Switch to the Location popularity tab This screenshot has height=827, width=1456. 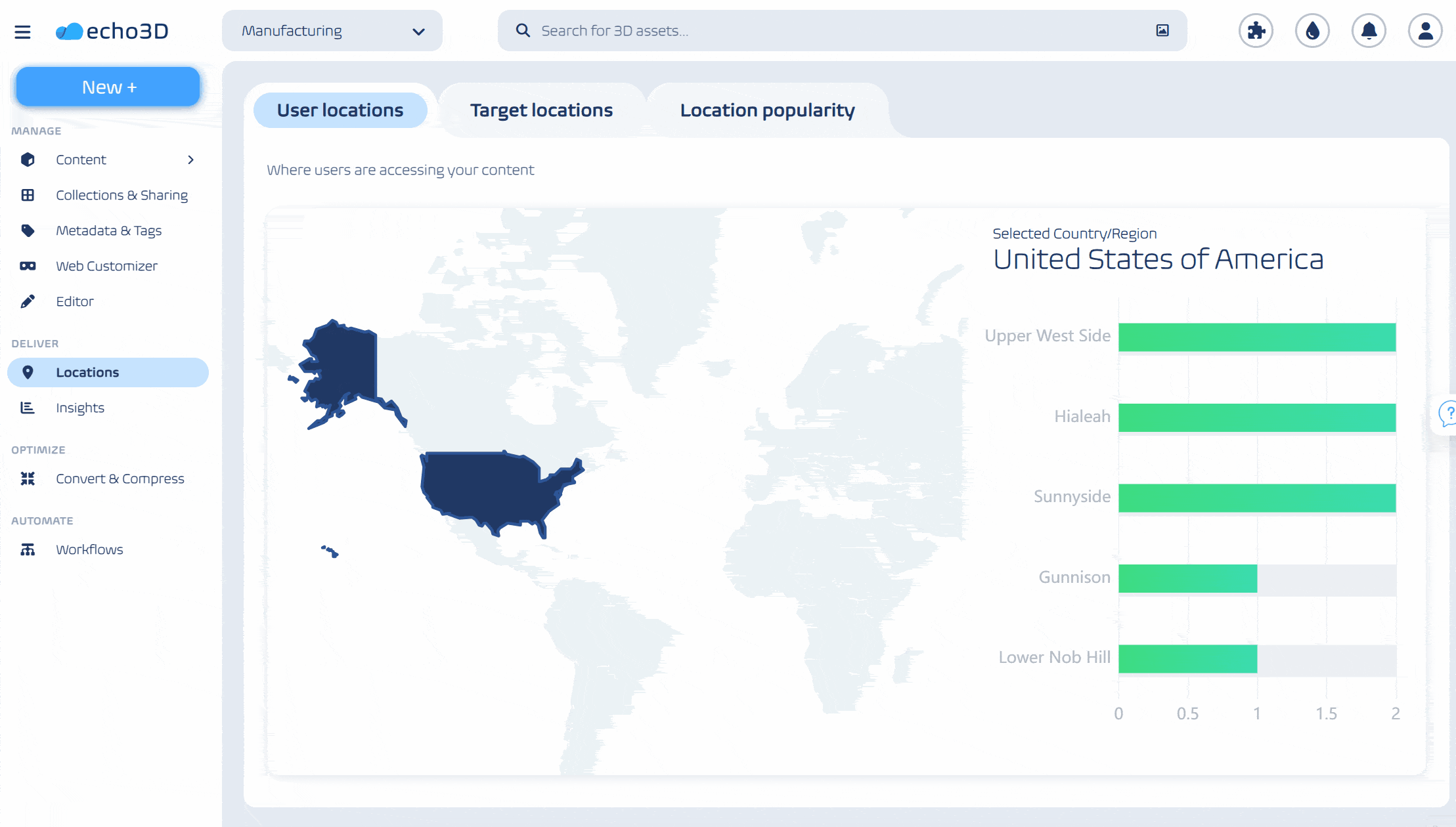click(767, 110)
